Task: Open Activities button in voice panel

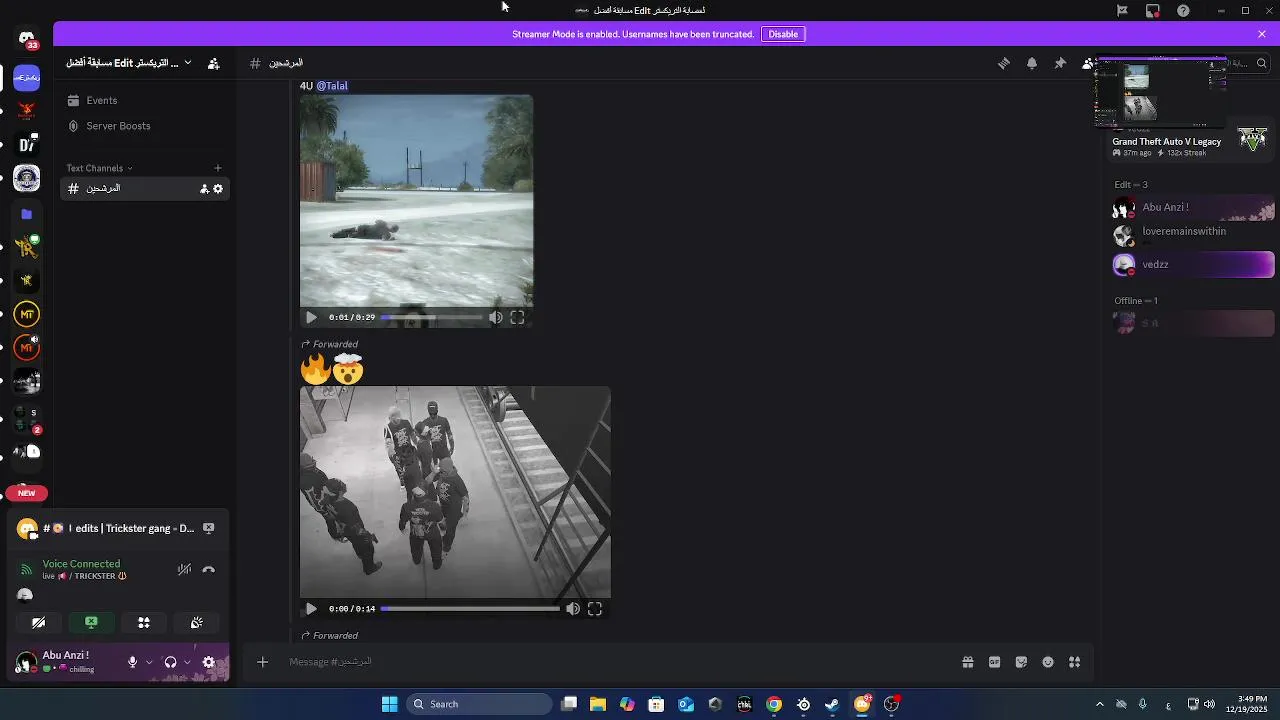Action: (x=144, y=622)
